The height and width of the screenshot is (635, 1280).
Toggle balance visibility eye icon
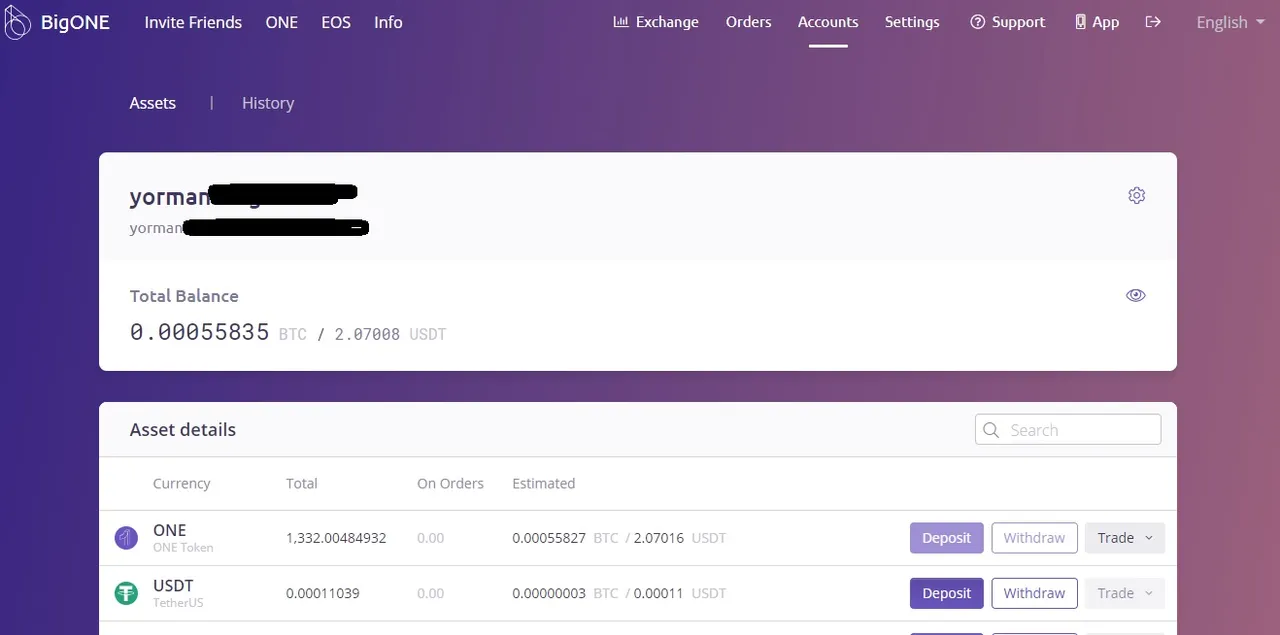point(1136,295)
